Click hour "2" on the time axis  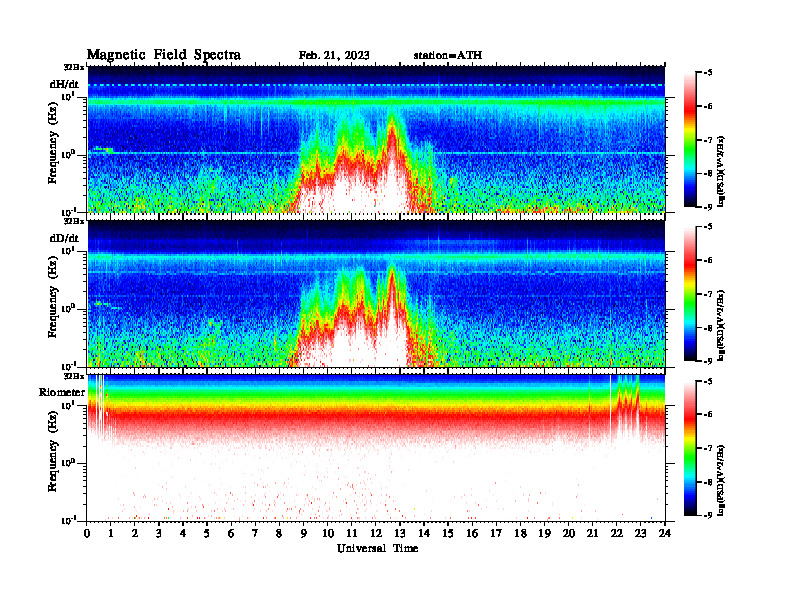135,534
